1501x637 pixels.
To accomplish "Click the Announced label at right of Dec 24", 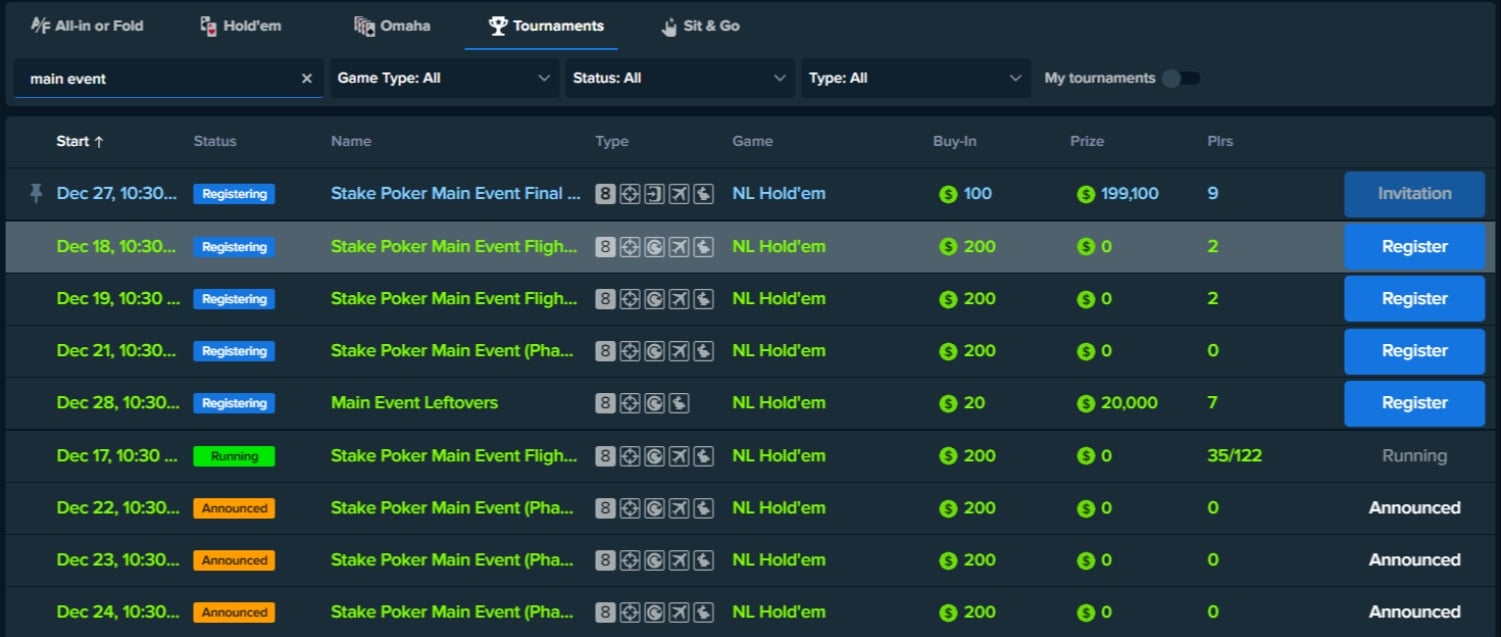I will pyautogui.click(x=1414, y=612).
